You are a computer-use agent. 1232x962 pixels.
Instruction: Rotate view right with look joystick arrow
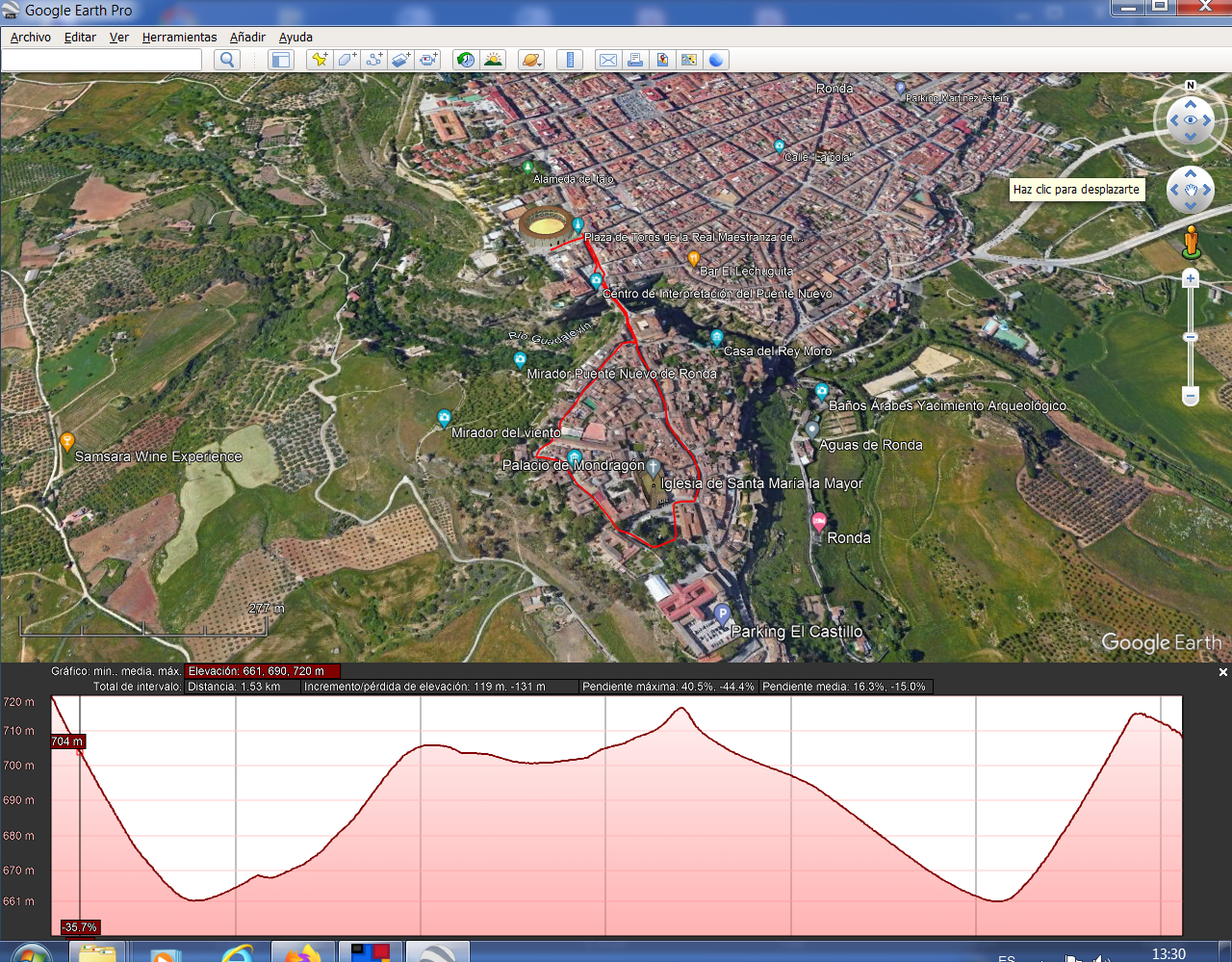tap(1208, 120)
